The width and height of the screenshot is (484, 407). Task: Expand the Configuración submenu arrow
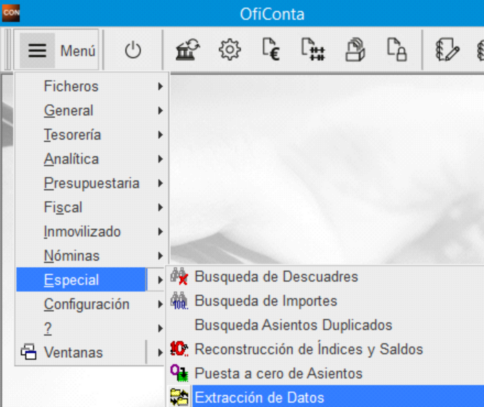tap(160, 304)
